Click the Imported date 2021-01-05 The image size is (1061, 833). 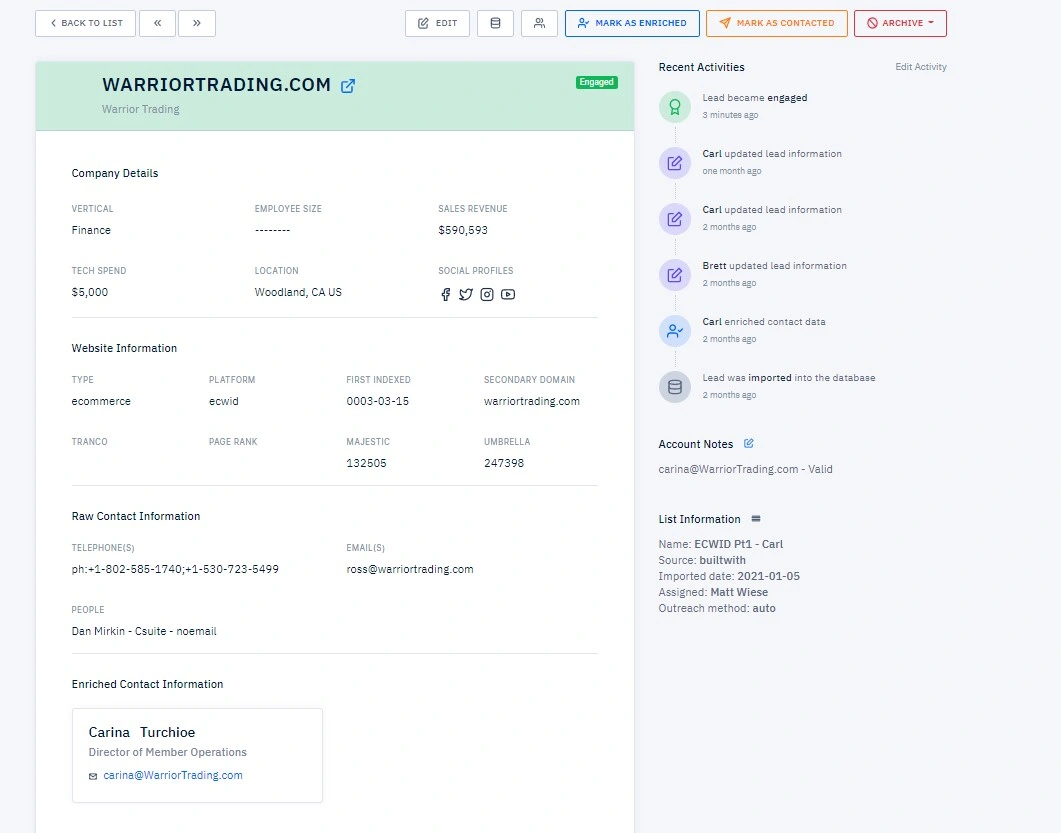768,577
